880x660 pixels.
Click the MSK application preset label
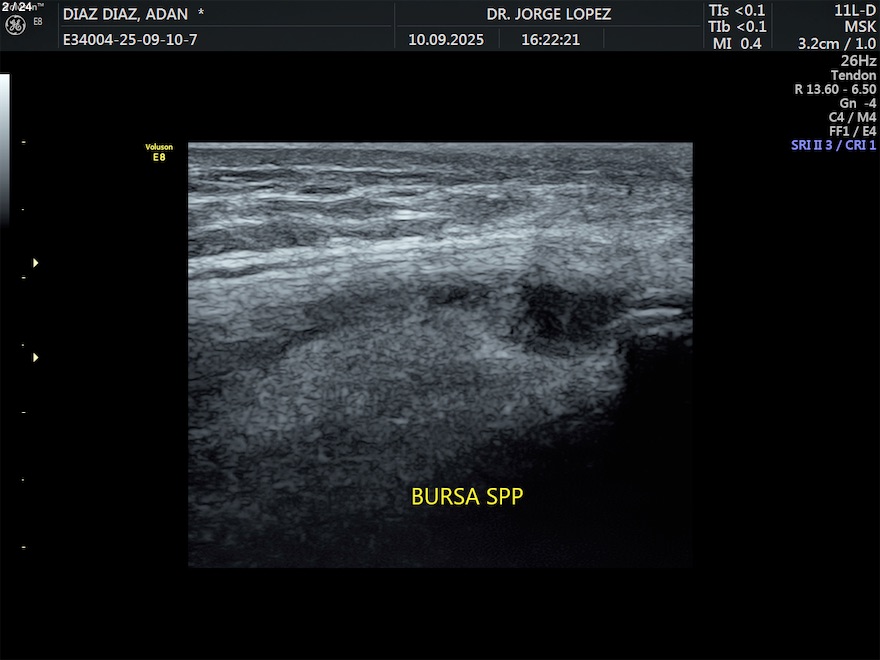(x=860, y=27)
